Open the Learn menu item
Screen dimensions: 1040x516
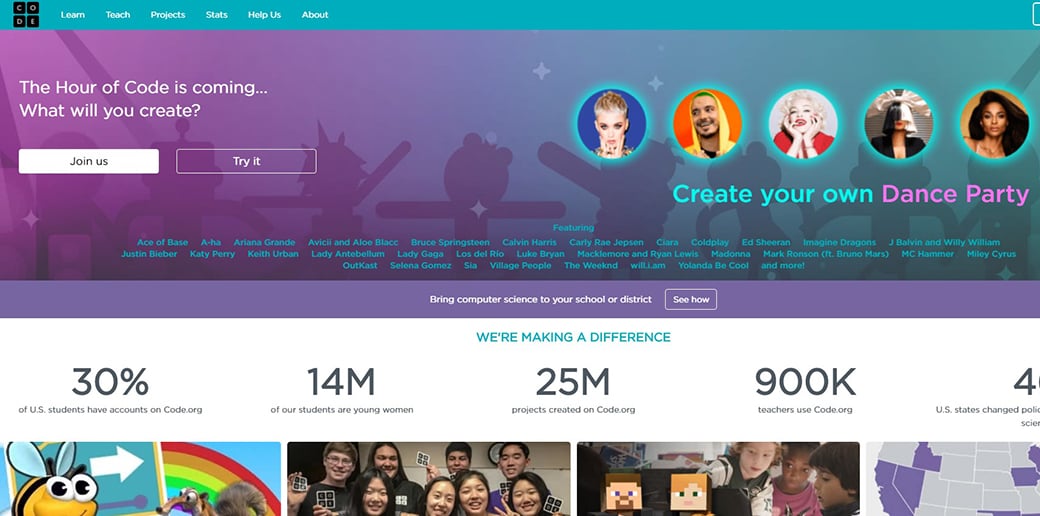73,15
